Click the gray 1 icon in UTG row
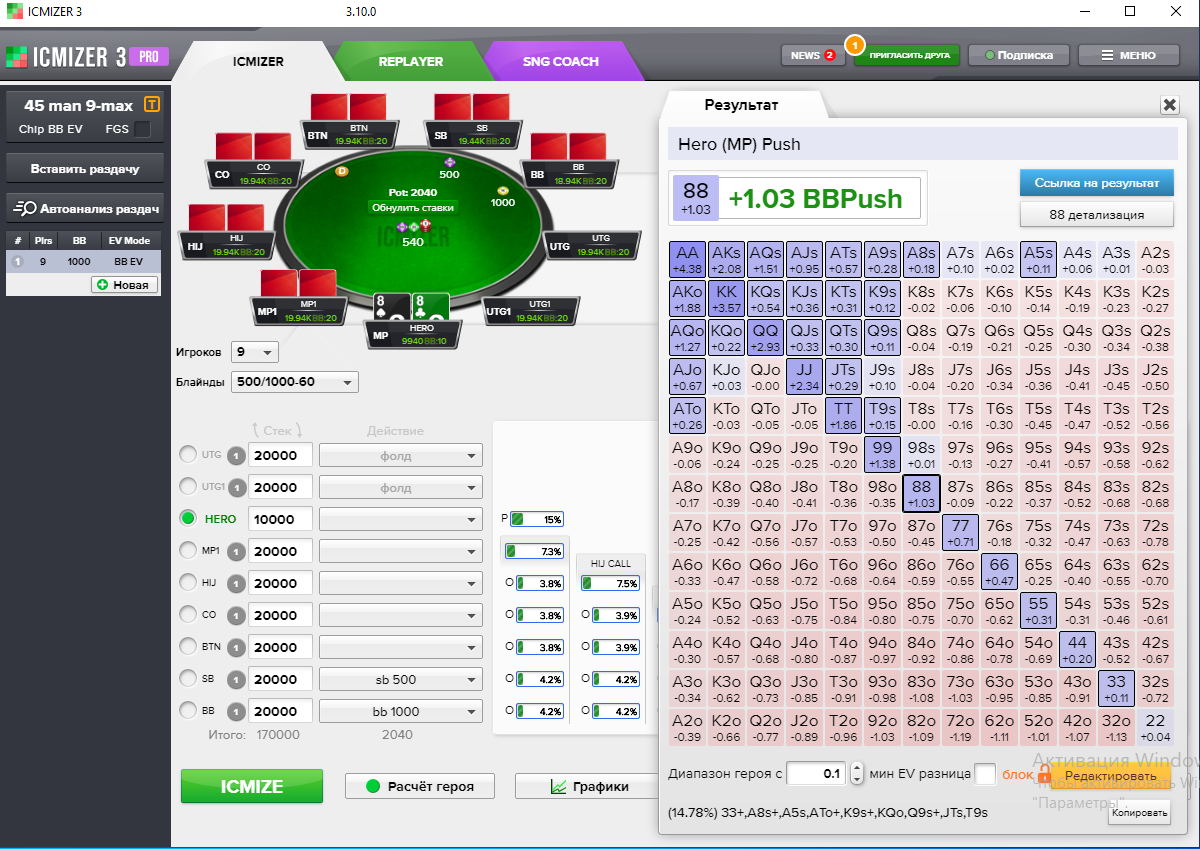 pos(236,455)
